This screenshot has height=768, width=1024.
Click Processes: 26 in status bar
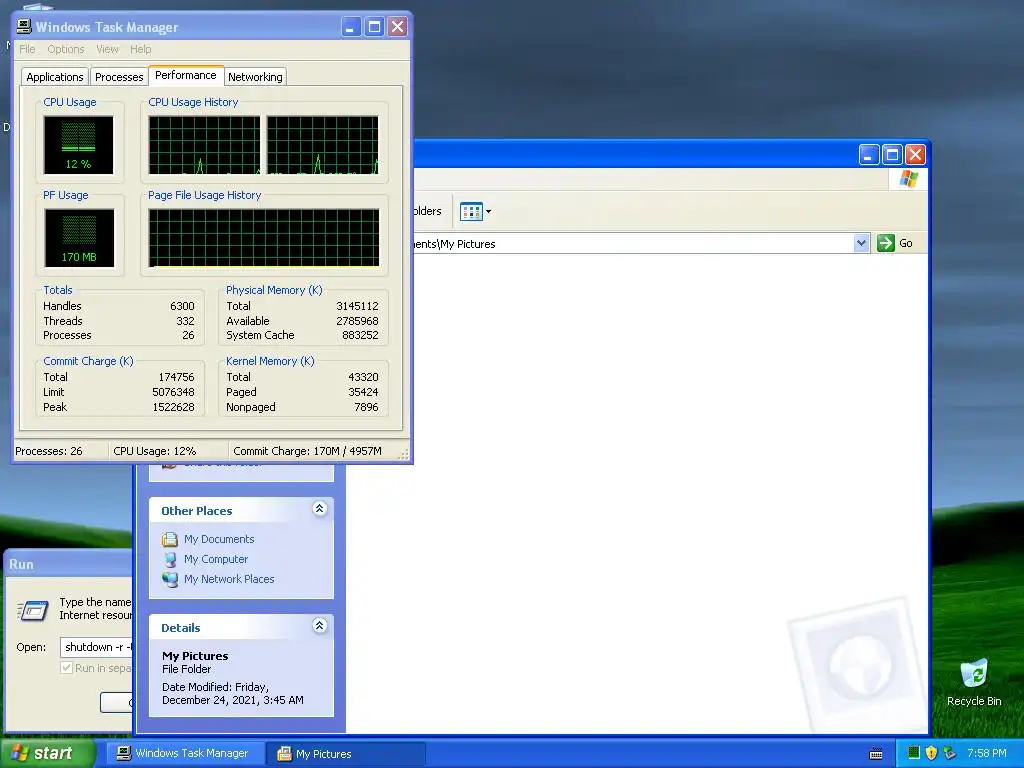[49, 451]
